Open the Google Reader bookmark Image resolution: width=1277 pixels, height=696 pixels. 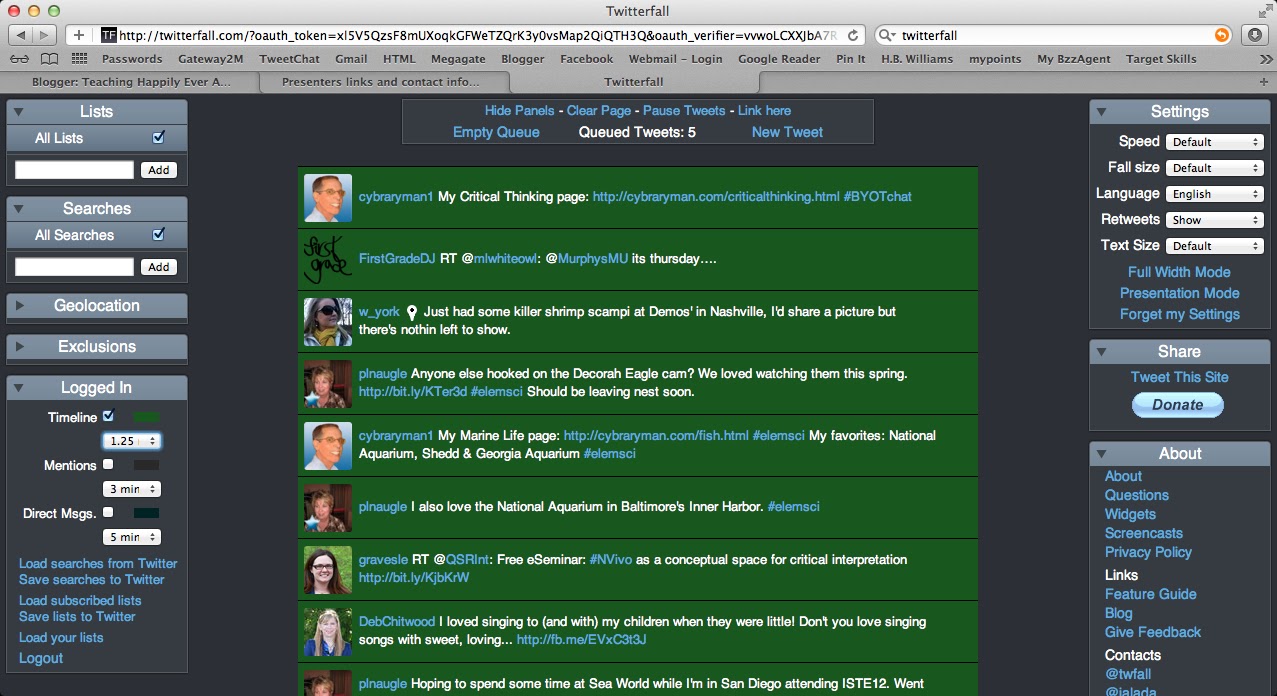[x=779, y=59]
